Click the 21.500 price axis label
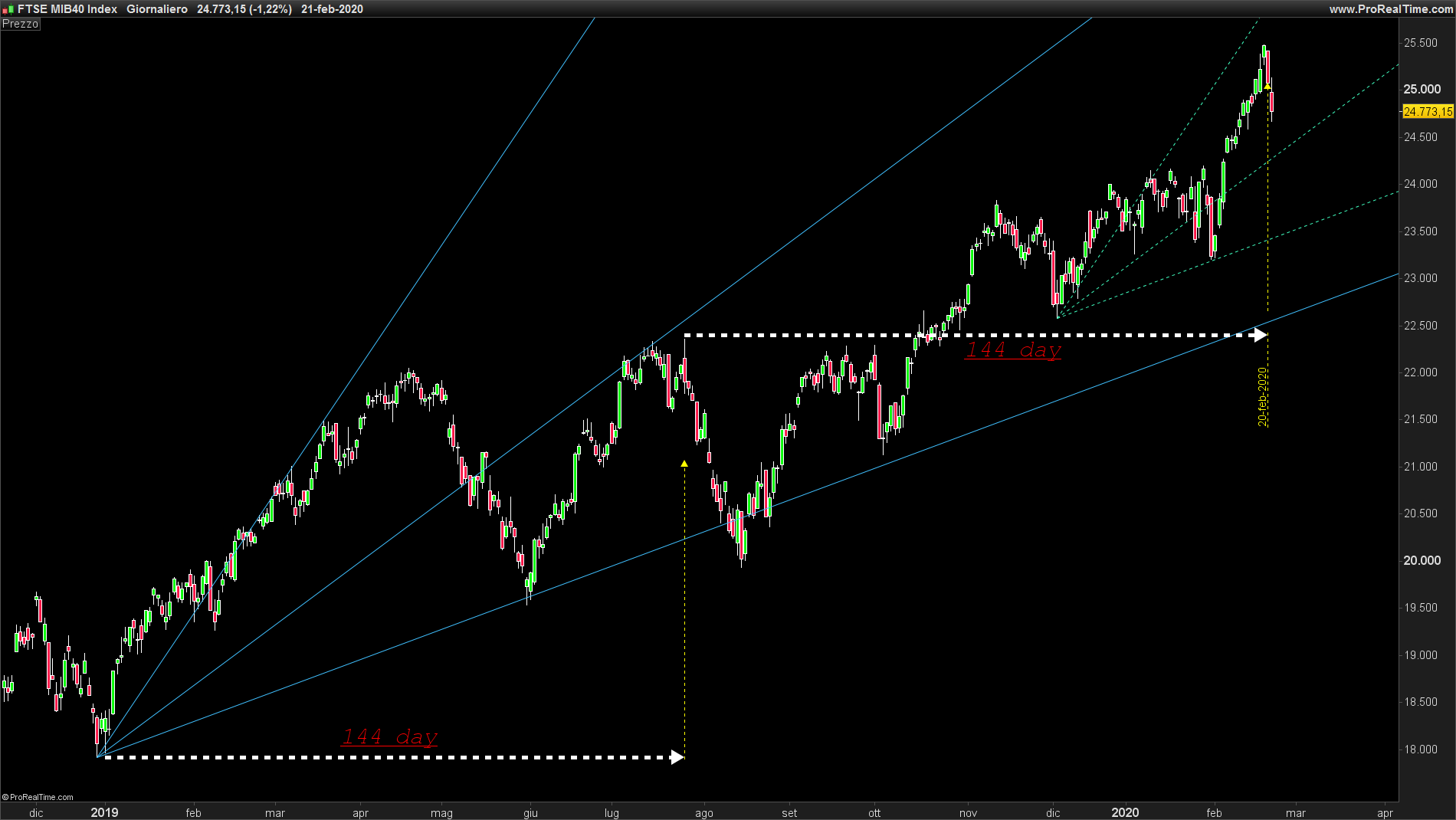 coord(1421,419)
